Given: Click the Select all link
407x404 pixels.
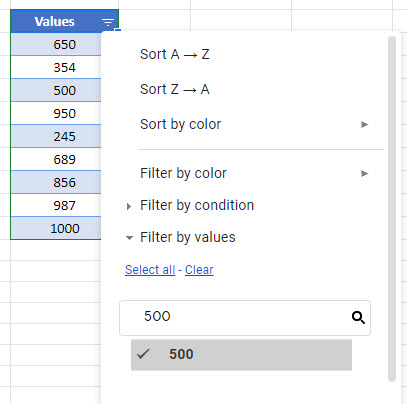Looking at the screenshot, I should click(150, 270).
